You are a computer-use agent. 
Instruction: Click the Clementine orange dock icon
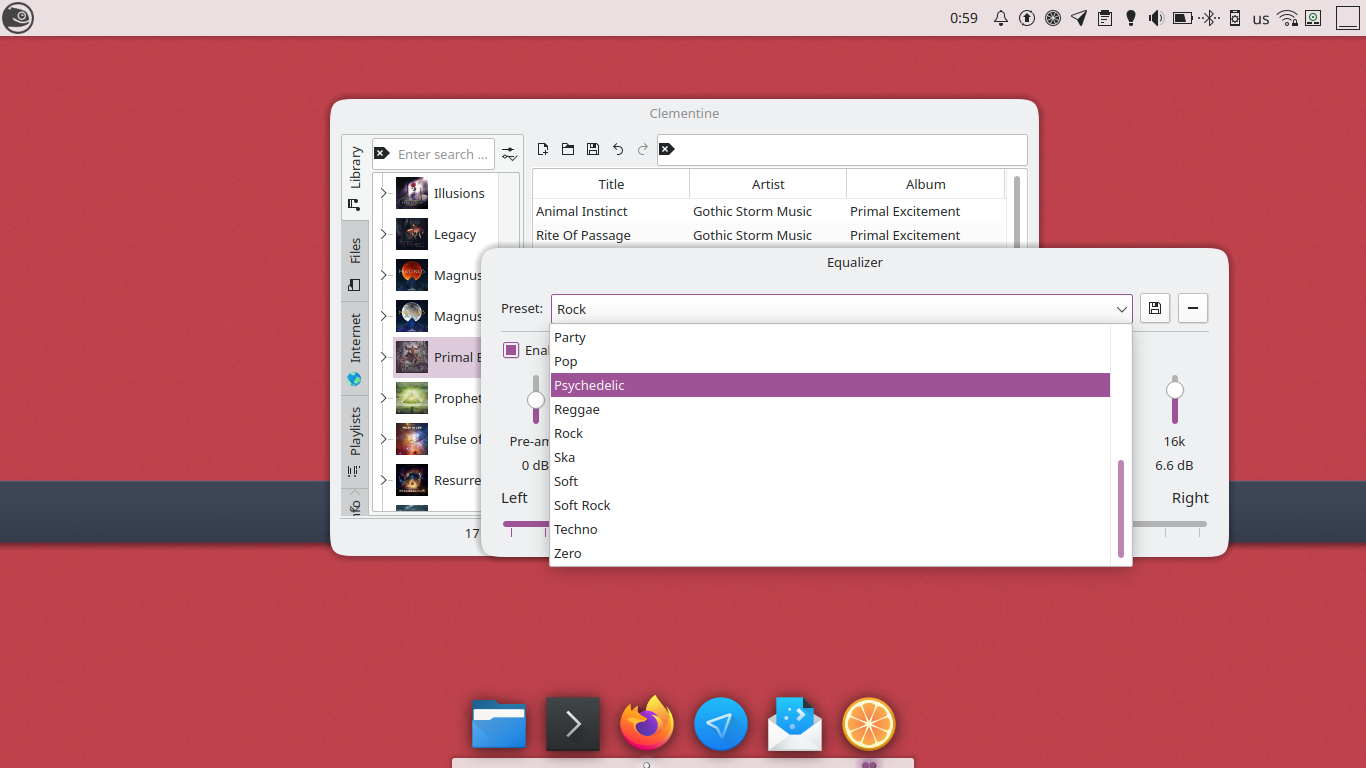tap(869, 724)
